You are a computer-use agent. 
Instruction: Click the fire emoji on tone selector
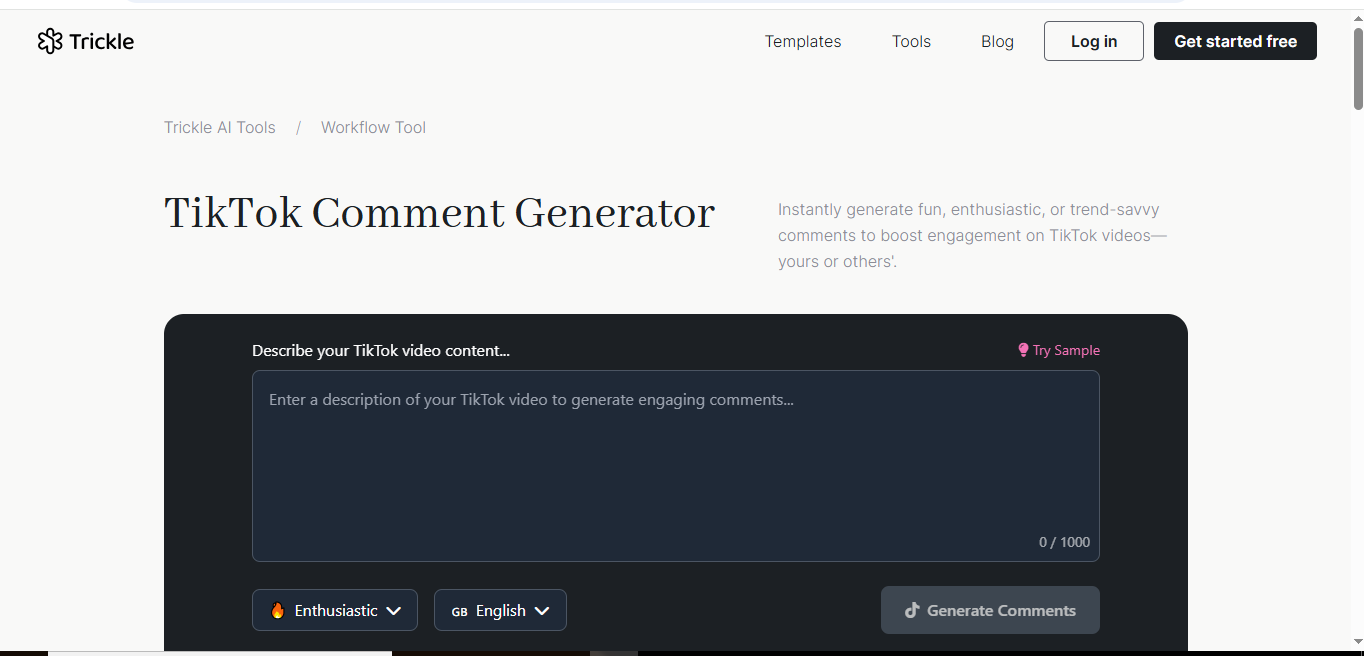click(x=277, y=610)
